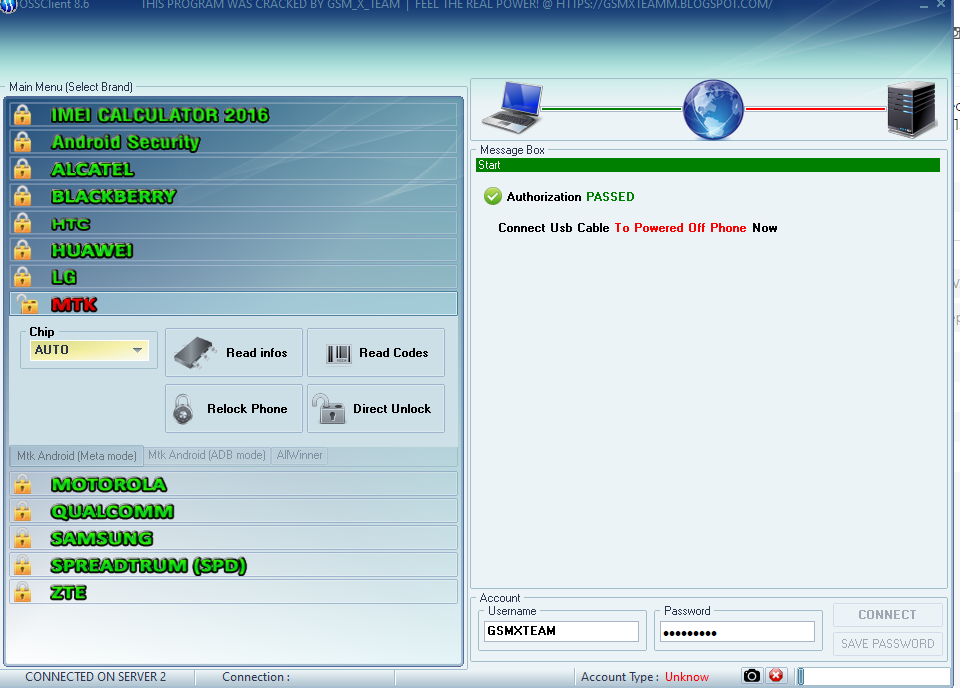Click the Direct Unlock button
The width and height of the screenshot is (960, 688).
point(376,408)
